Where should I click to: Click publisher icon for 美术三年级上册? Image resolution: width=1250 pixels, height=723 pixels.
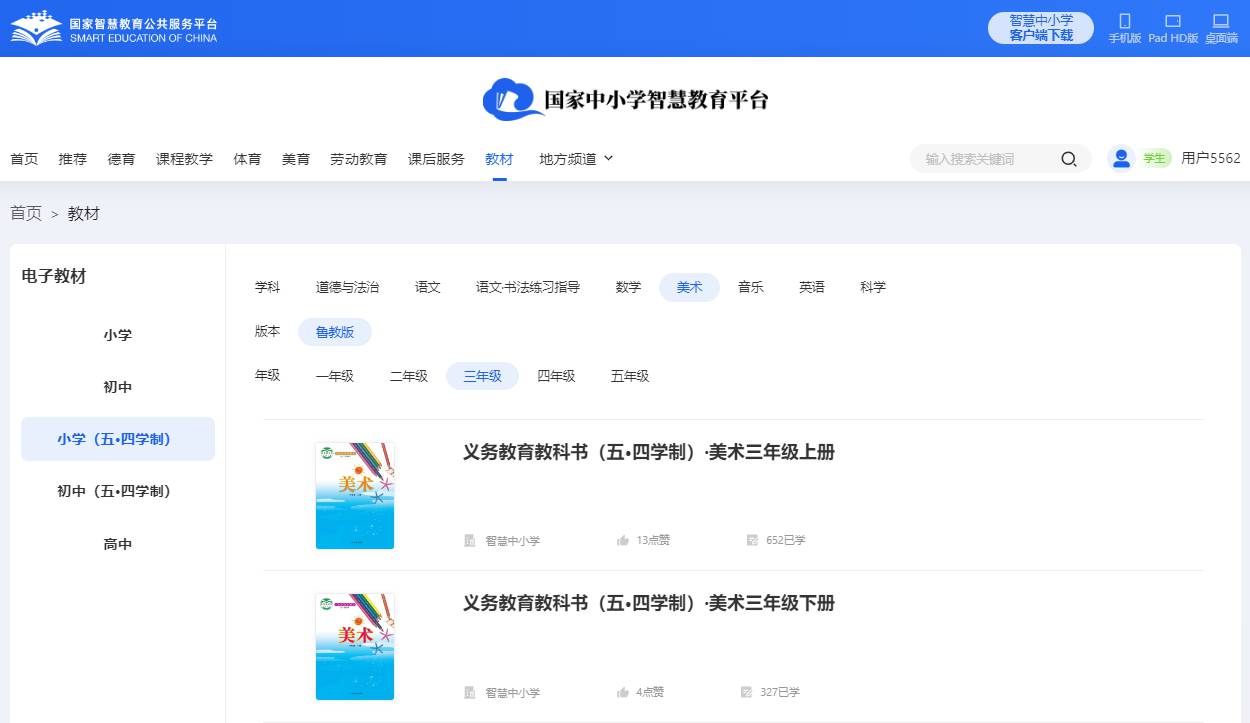click(x=470, y=541)
